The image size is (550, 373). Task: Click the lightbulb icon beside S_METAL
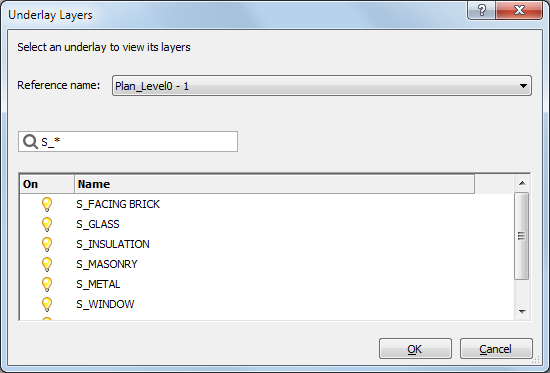coord(47,284)
